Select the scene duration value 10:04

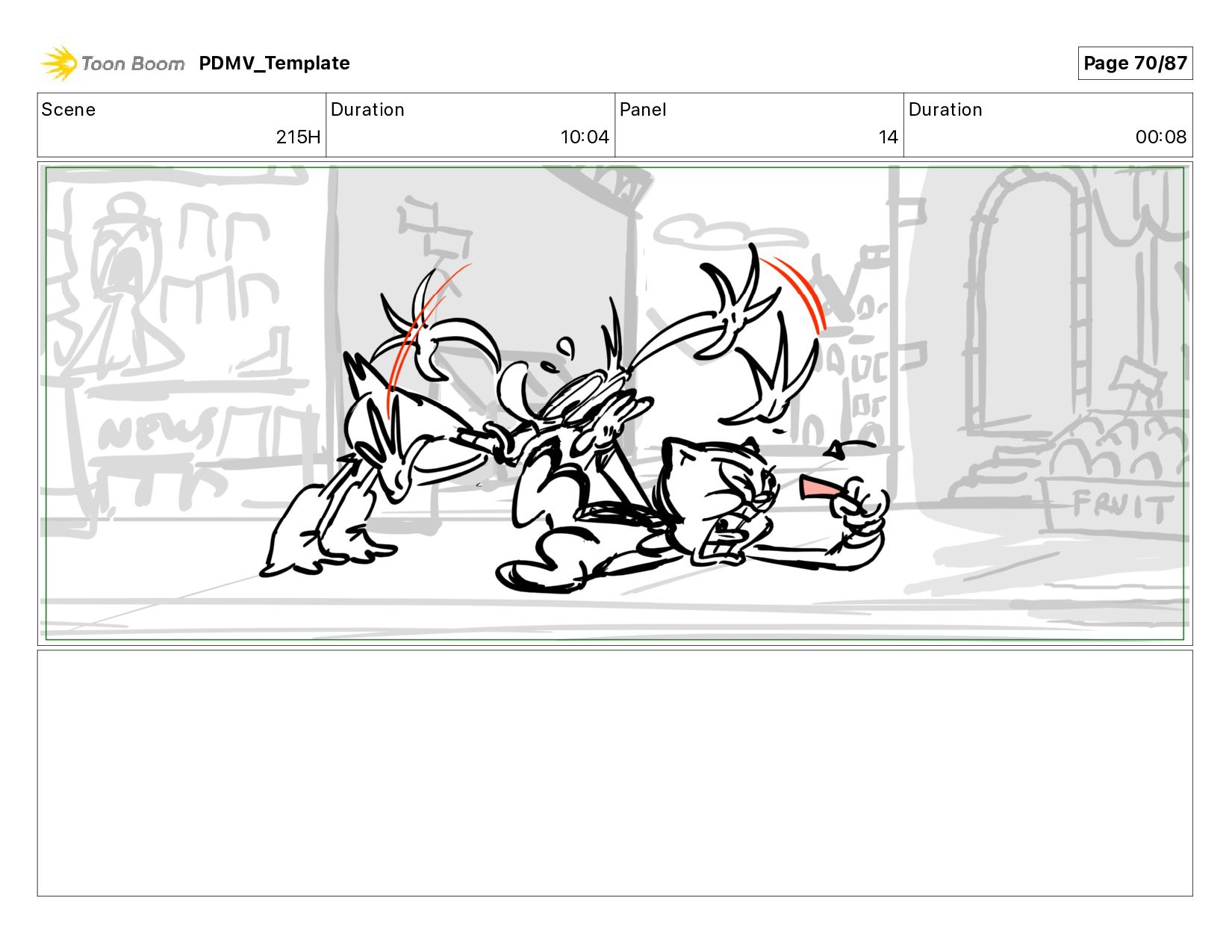[x=585, y=137]
